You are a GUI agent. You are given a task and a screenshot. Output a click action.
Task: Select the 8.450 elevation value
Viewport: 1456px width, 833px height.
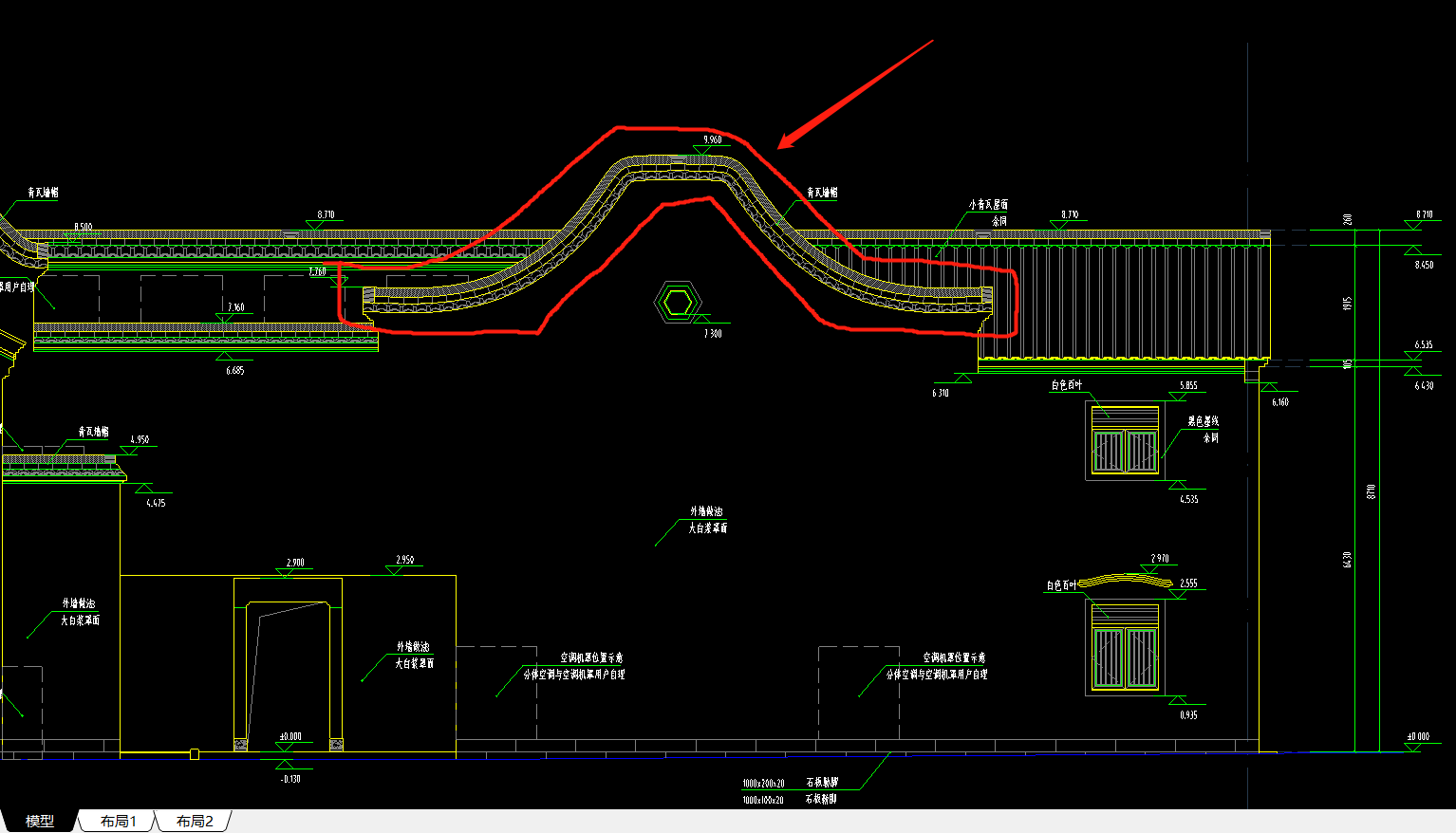(1424, 265)
